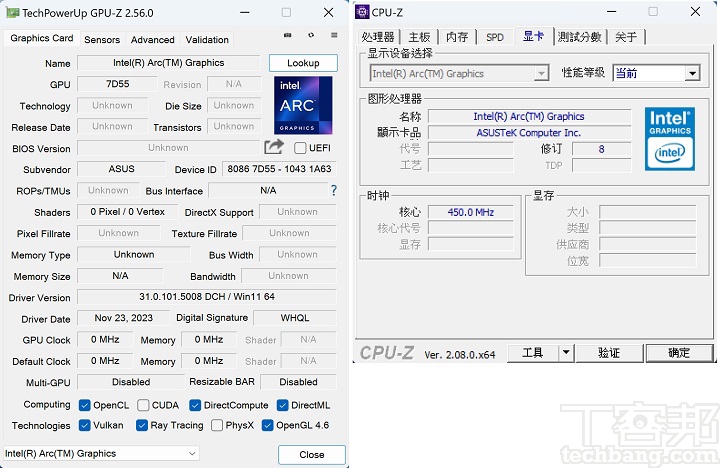The image size is (720, 468).
Task: Switch to the Validation tab
Action: point(207,39)
